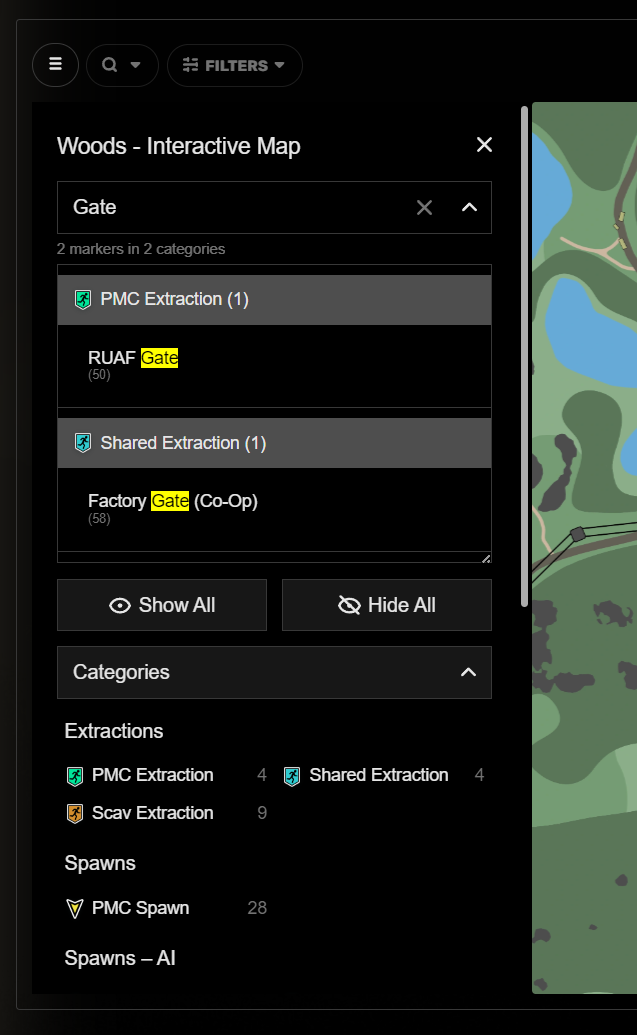Open the search dropdown with magnifier icon
637x1035 pixels.
click(x=122, y=65)
